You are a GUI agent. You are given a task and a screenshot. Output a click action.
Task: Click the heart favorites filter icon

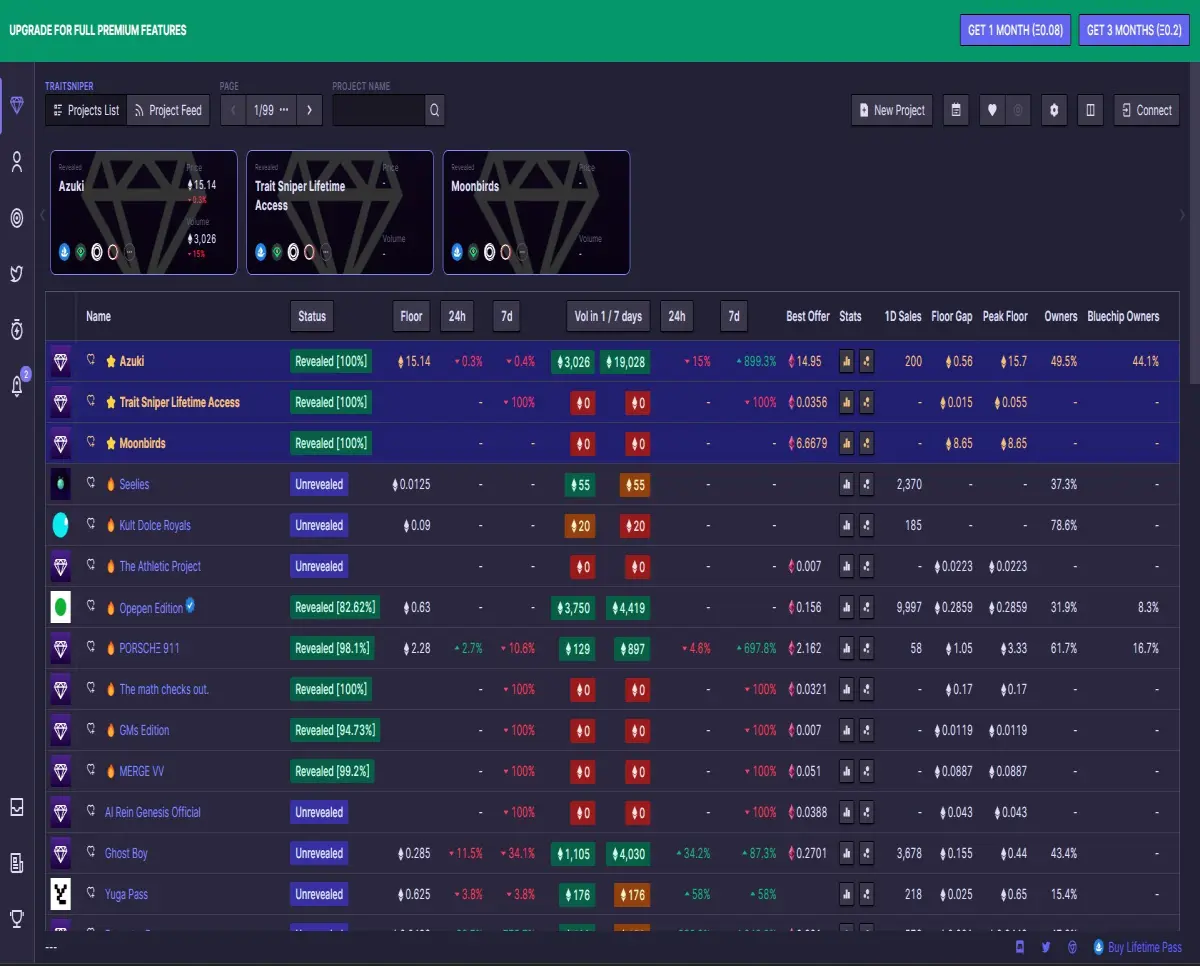tap(992, 110)
